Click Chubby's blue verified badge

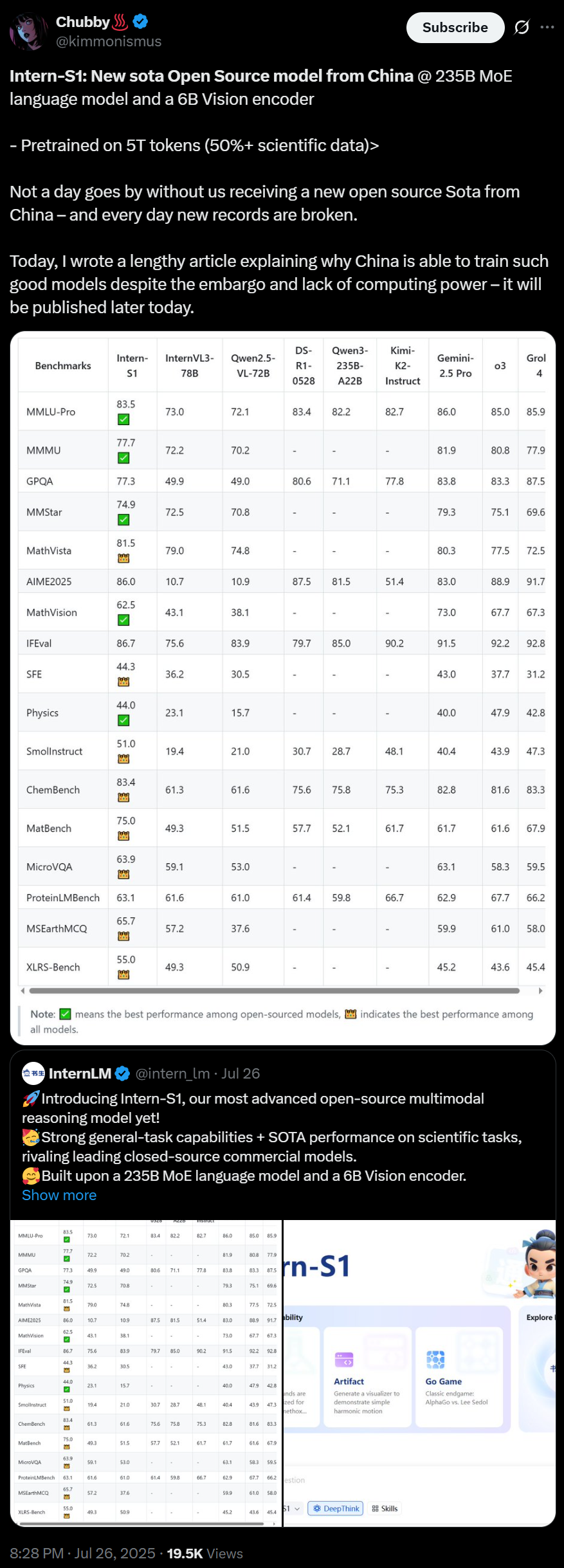(x=140, y=22)
